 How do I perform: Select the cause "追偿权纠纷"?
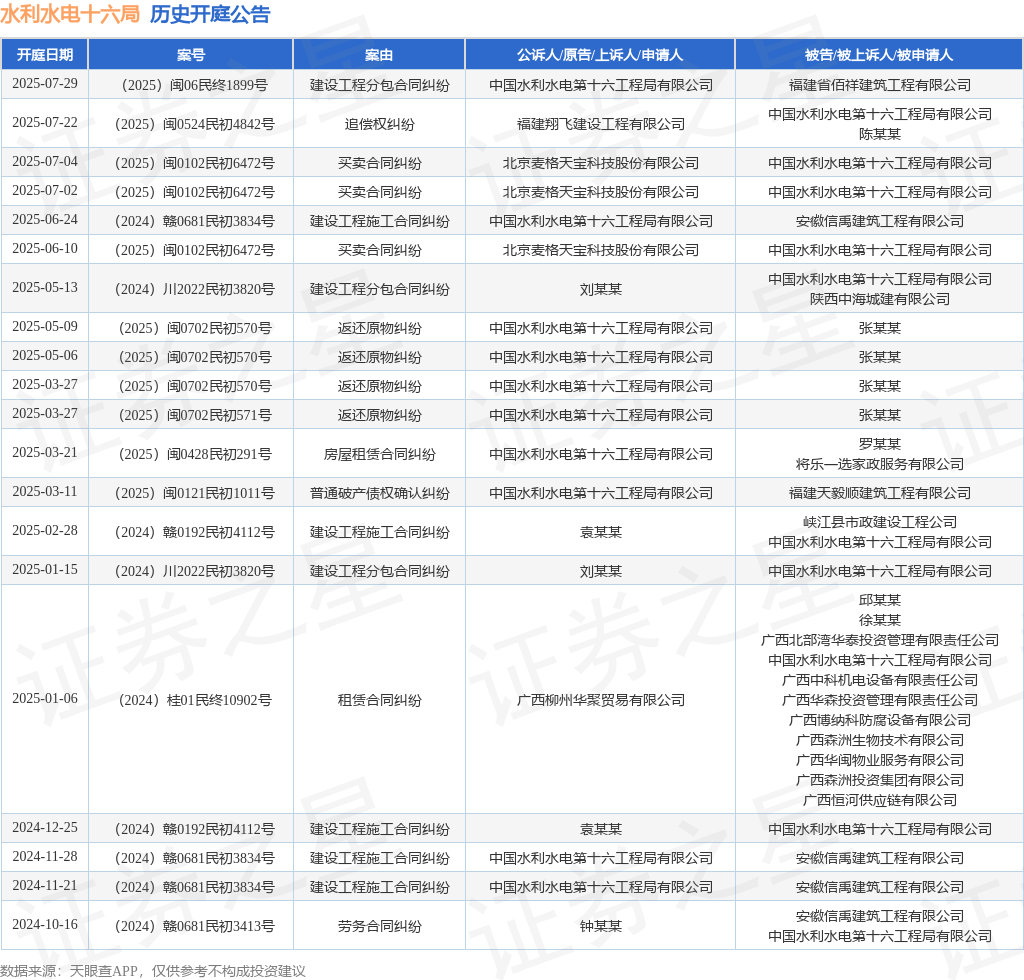click(379, 124)
